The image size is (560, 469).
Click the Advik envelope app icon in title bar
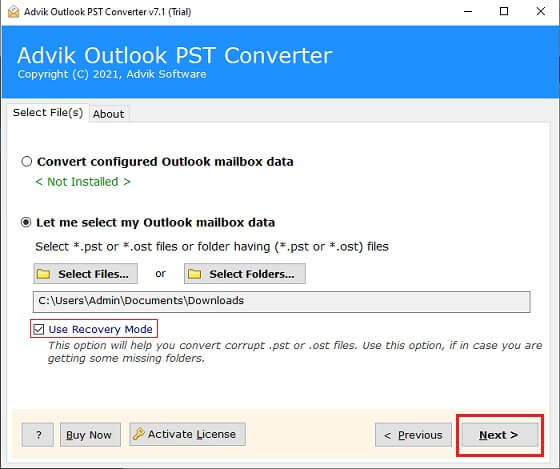point(13,12)
